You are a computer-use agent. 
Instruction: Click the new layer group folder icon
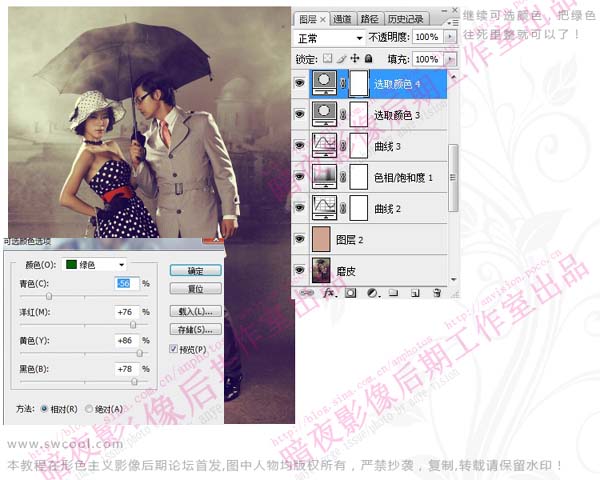tap(394, 293)
